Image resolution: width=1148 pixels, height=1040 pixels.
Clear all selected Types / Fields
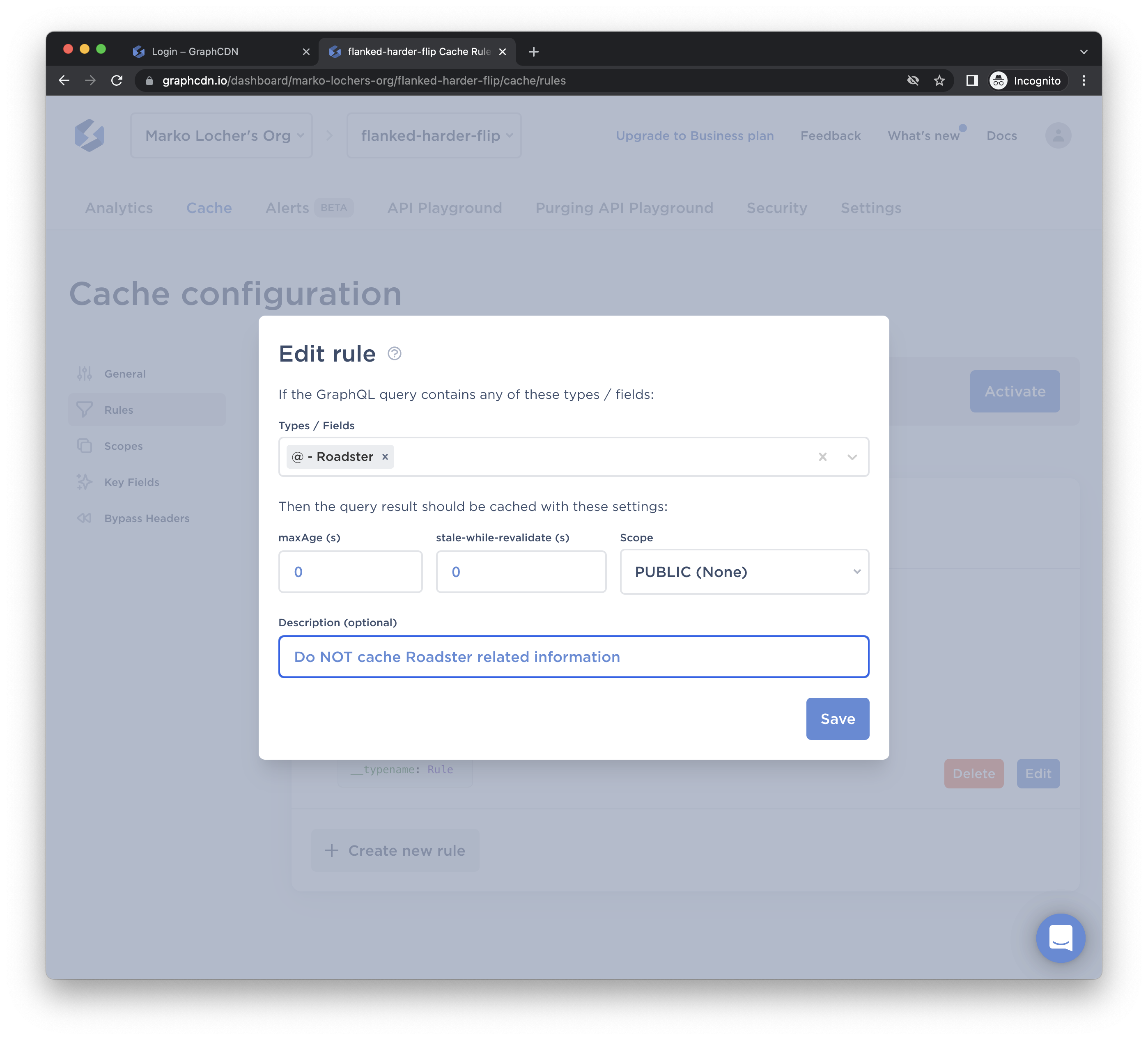pos(822,456)
